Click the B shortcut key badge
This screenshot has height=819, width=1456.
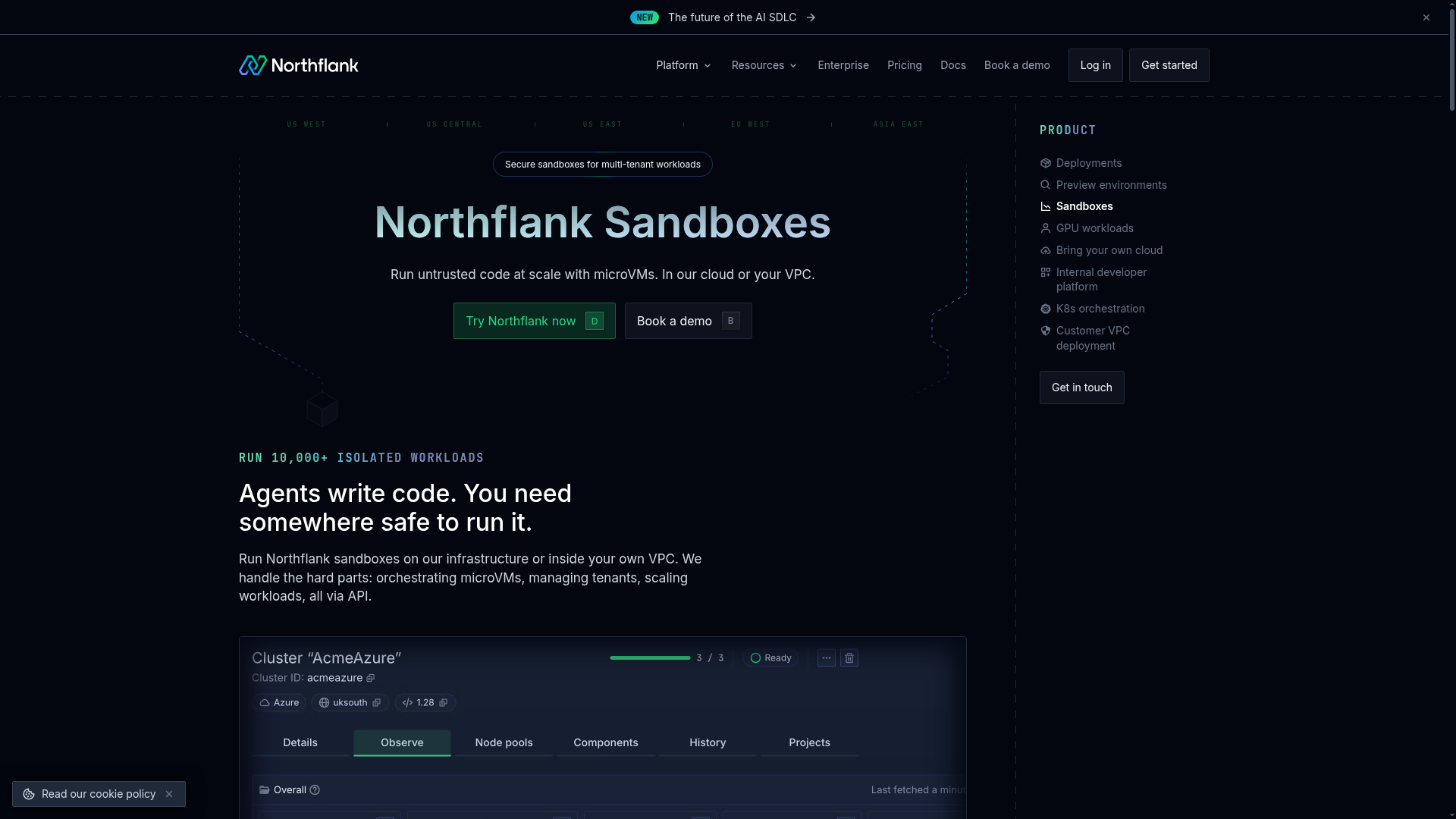[x=731, y=321]
